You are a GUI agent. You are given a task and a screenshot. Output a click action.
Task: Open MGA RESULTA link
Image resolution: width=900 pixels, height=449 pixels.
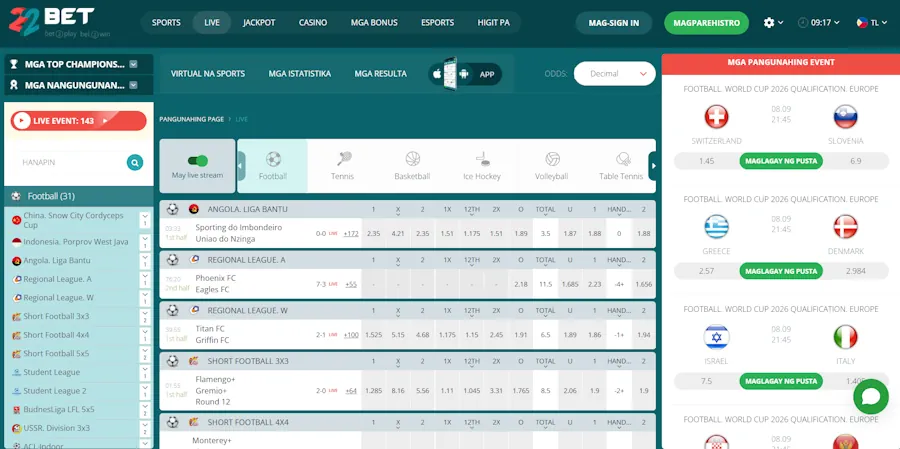coord(381,73)
